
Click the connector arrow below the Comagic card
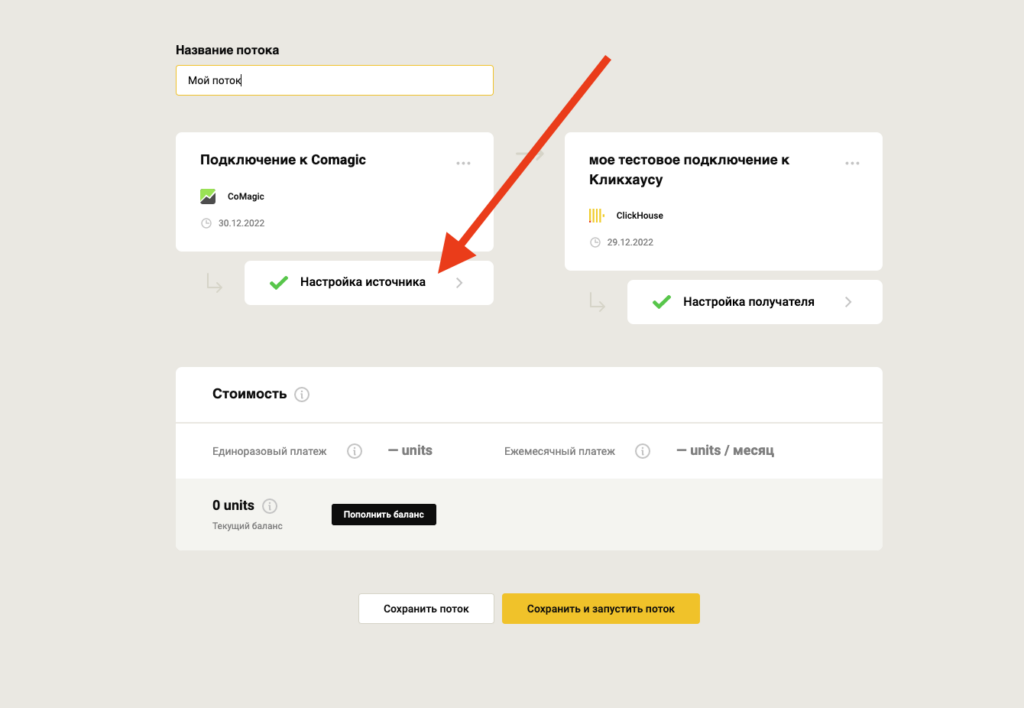click(213, 283)
